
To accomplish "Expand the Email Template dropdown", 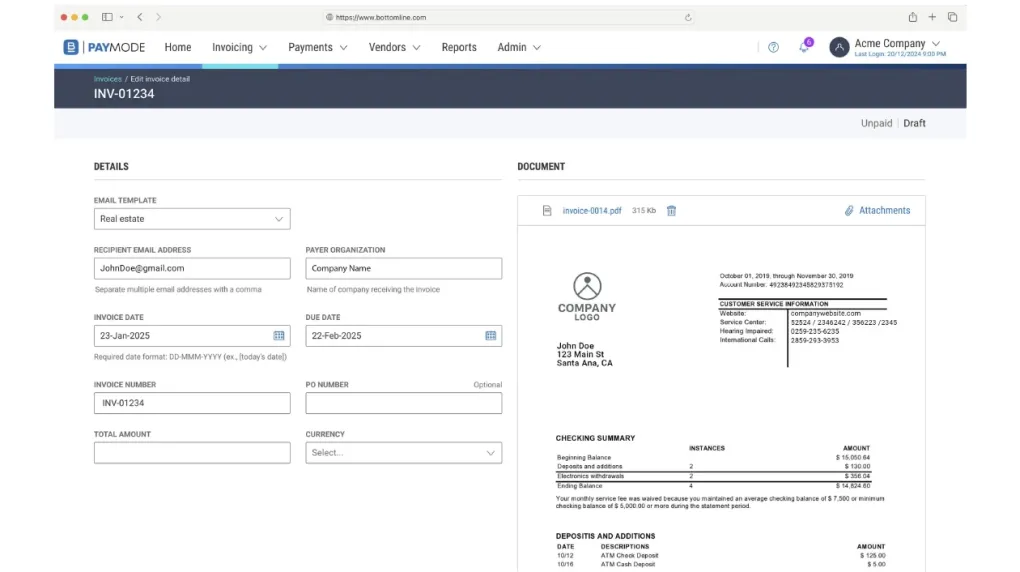I will point(192,219).
